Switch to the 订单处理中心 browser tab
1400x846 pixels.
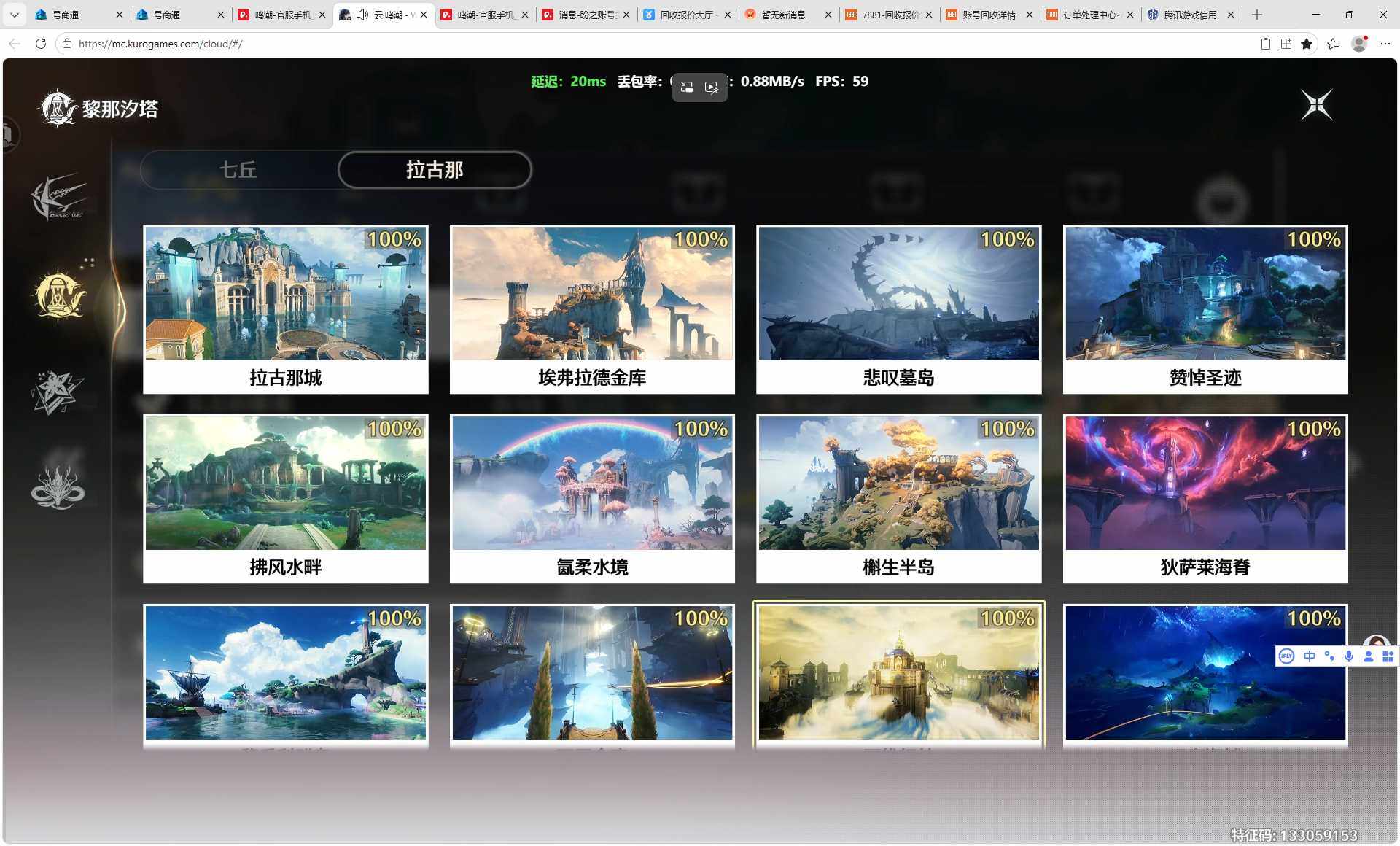tap(1089, 15)
